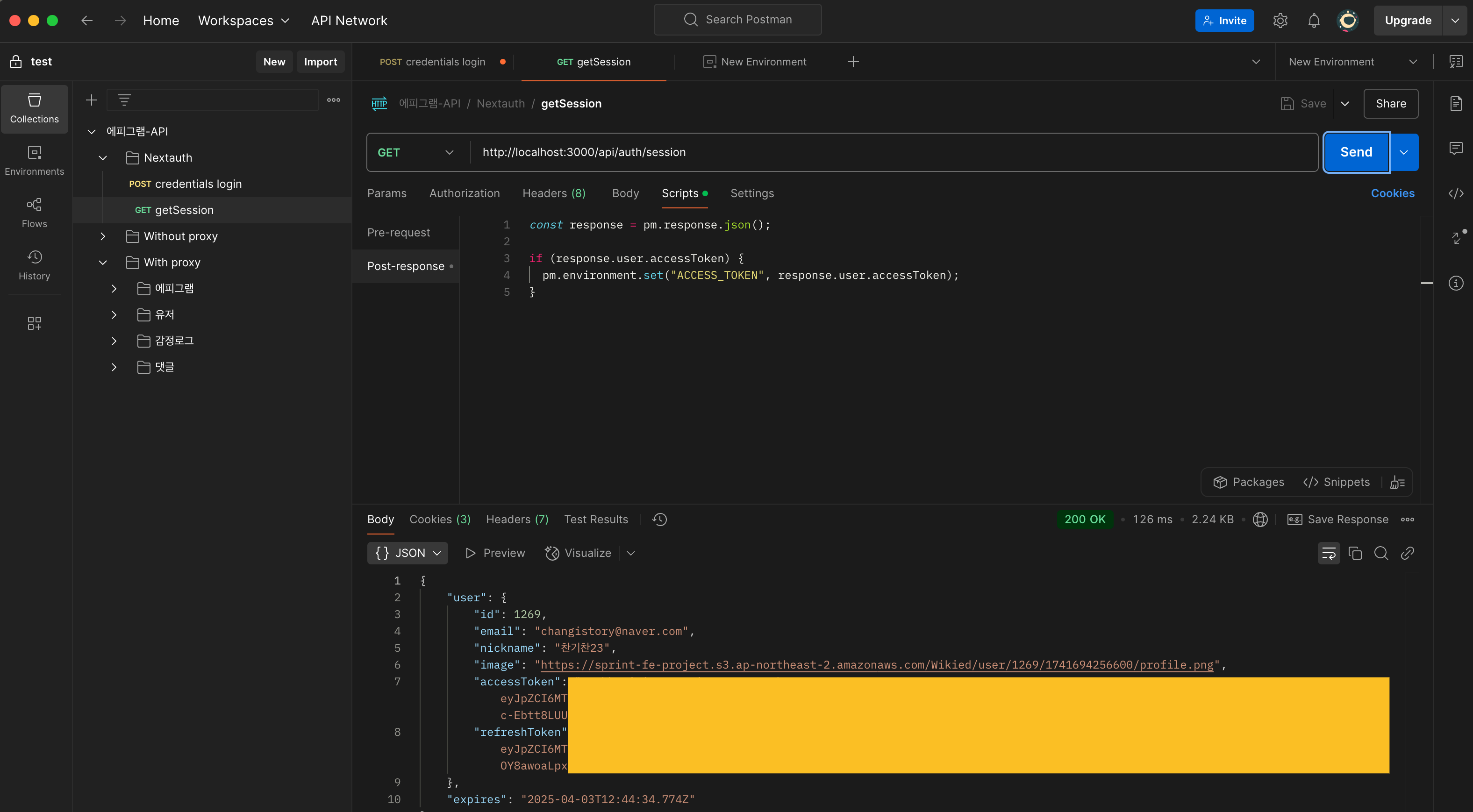This screenshot has width=1473, height=812.
Task: Copy the response body with copy icon
Action: [x=1355, y=553]
